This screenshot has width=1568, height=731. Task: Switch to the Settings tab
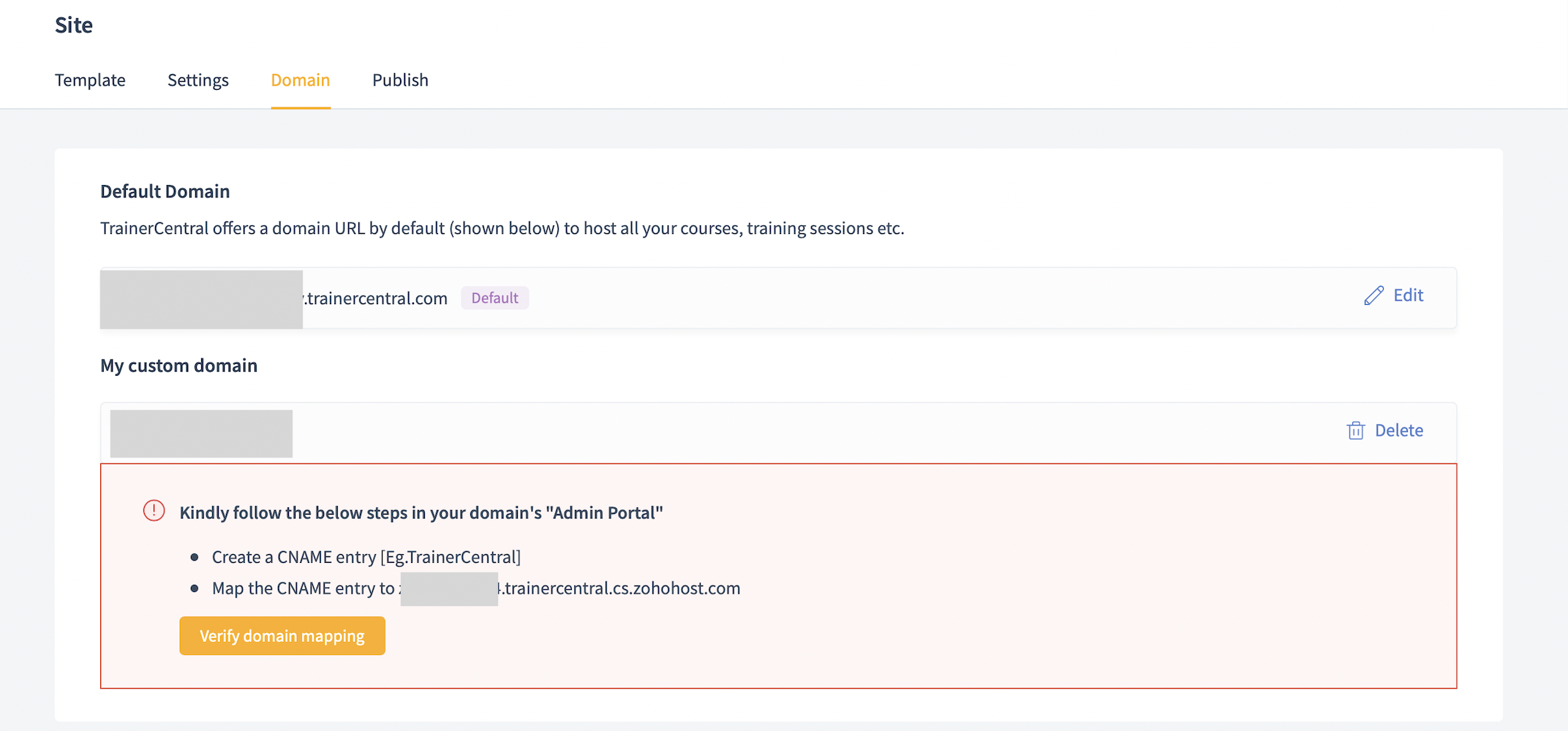(198, 80)
